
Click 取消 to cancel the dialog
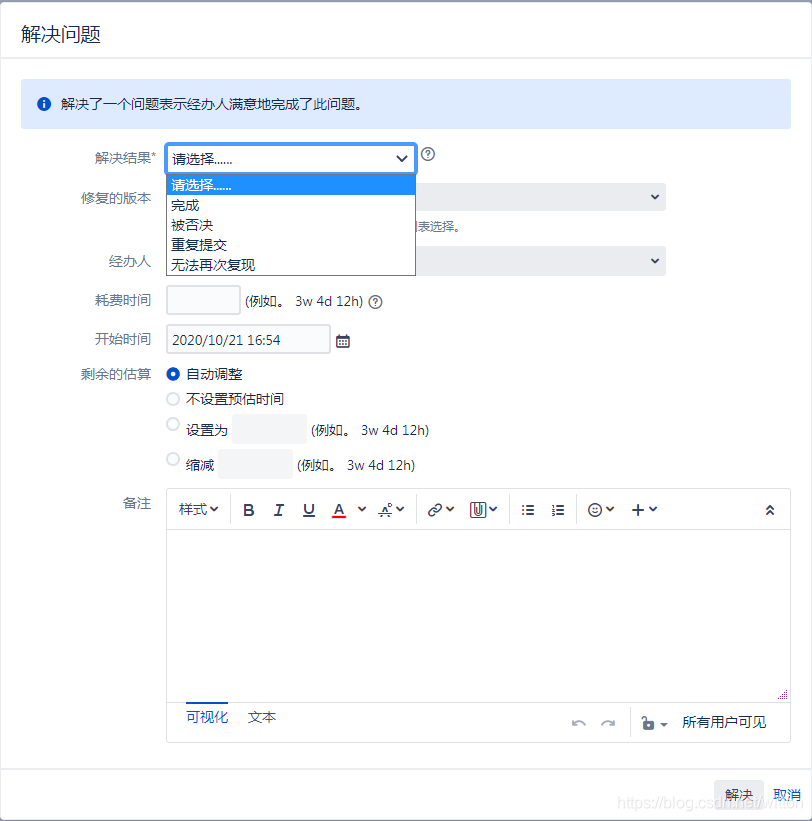click(786, 792)
